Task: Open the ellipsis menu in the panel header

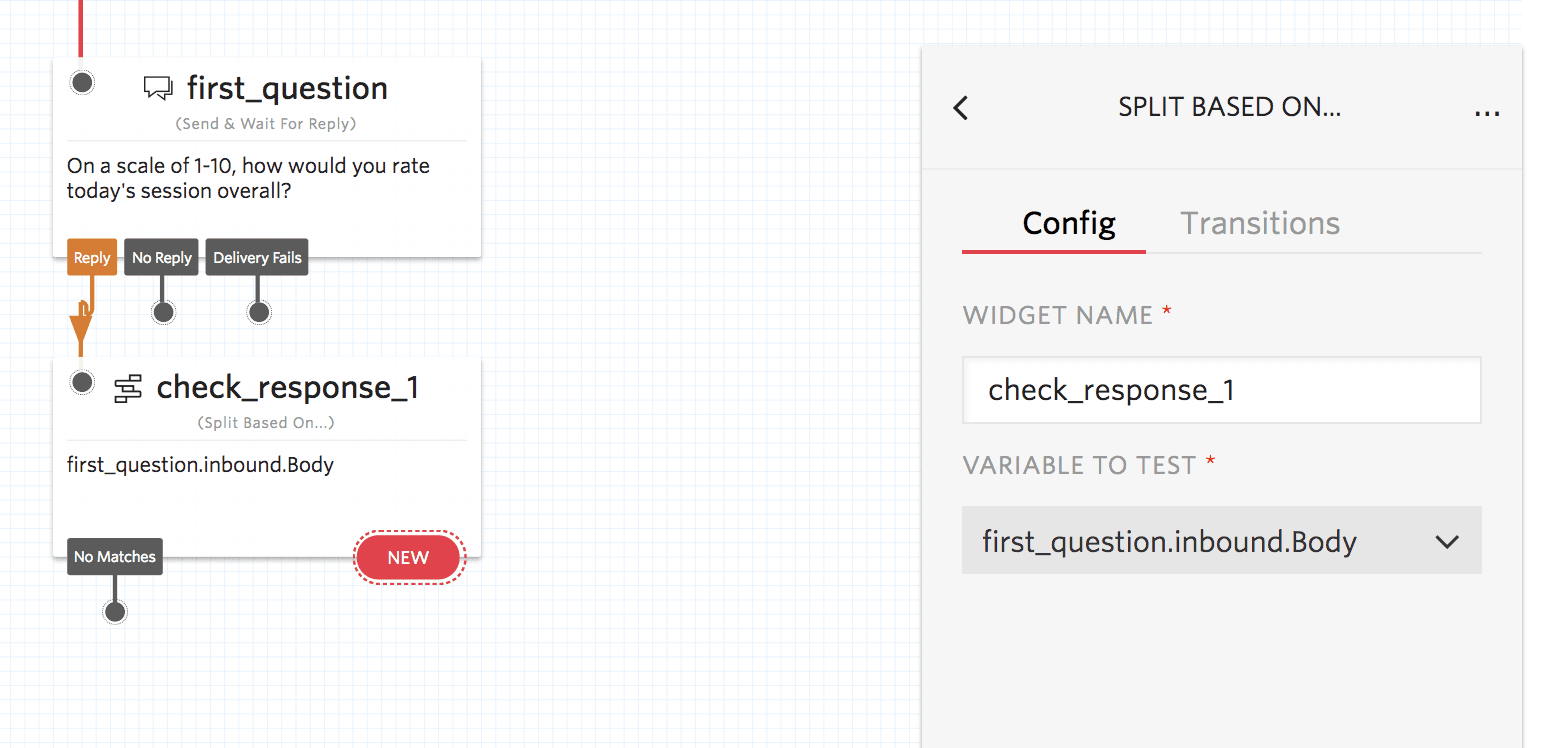Action: [1487, 110]
